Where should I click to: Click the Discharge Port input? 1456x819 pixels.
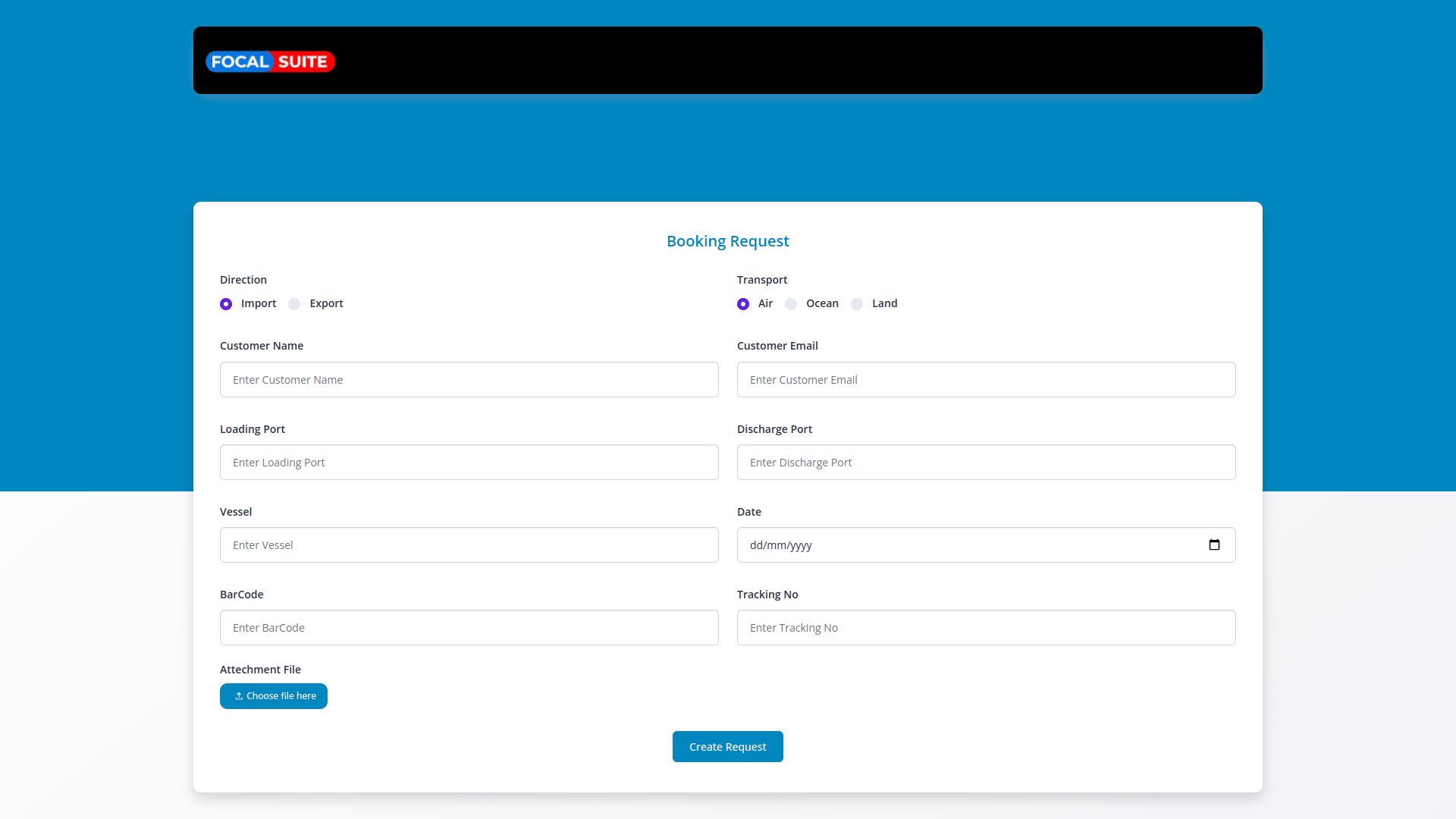(x=986, y=462)
